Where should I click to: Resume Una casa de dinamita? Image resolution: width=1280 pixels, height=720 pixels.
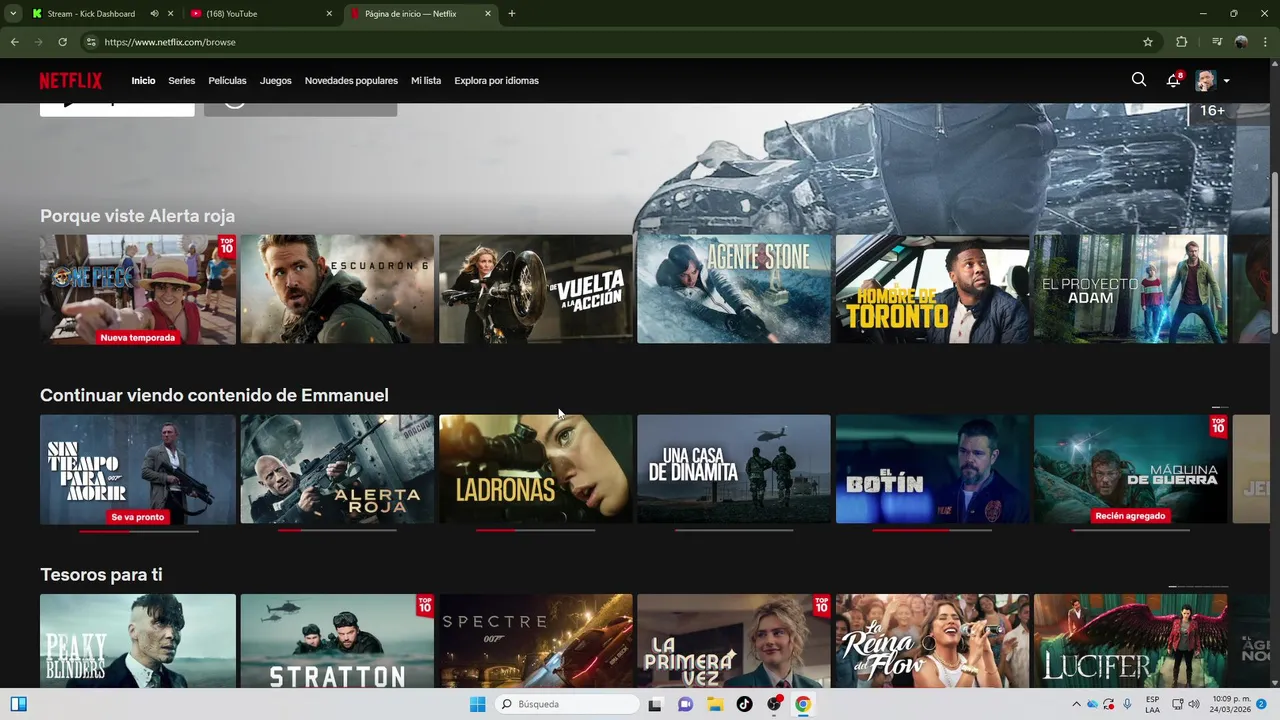(x=734, y=469)
